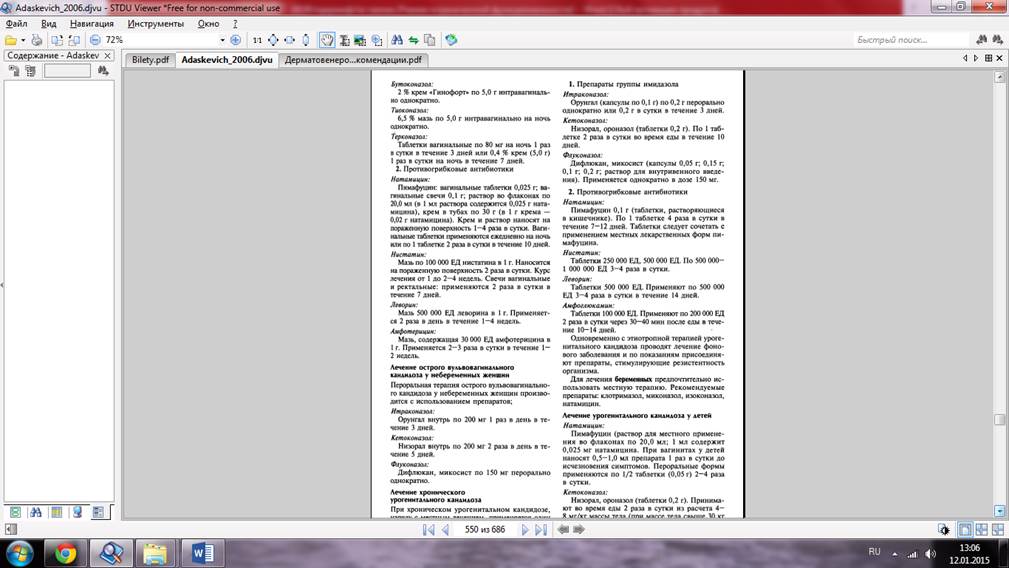Select the image selection tool
Viewport: 1009px width, 568px height.
[x=360, y=40]
